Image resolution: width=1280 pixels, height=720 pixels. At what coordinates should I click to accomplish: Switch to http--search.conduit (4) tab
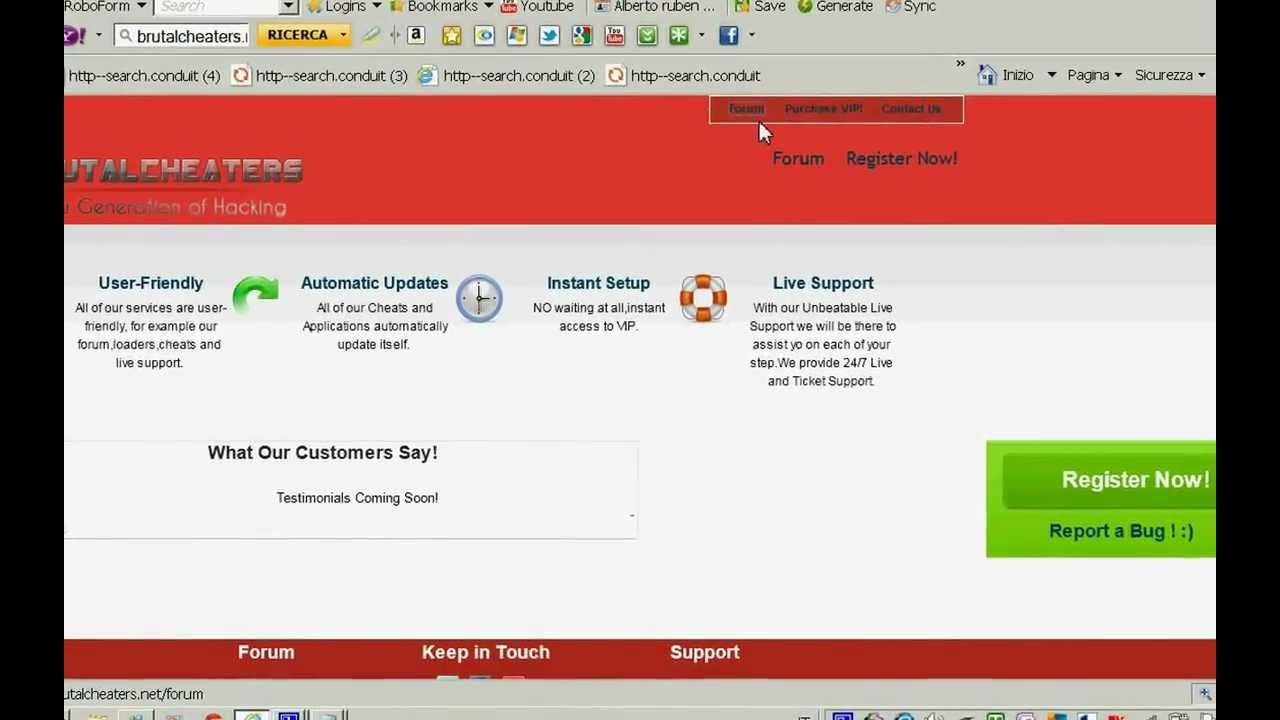[x=143, y=75]
